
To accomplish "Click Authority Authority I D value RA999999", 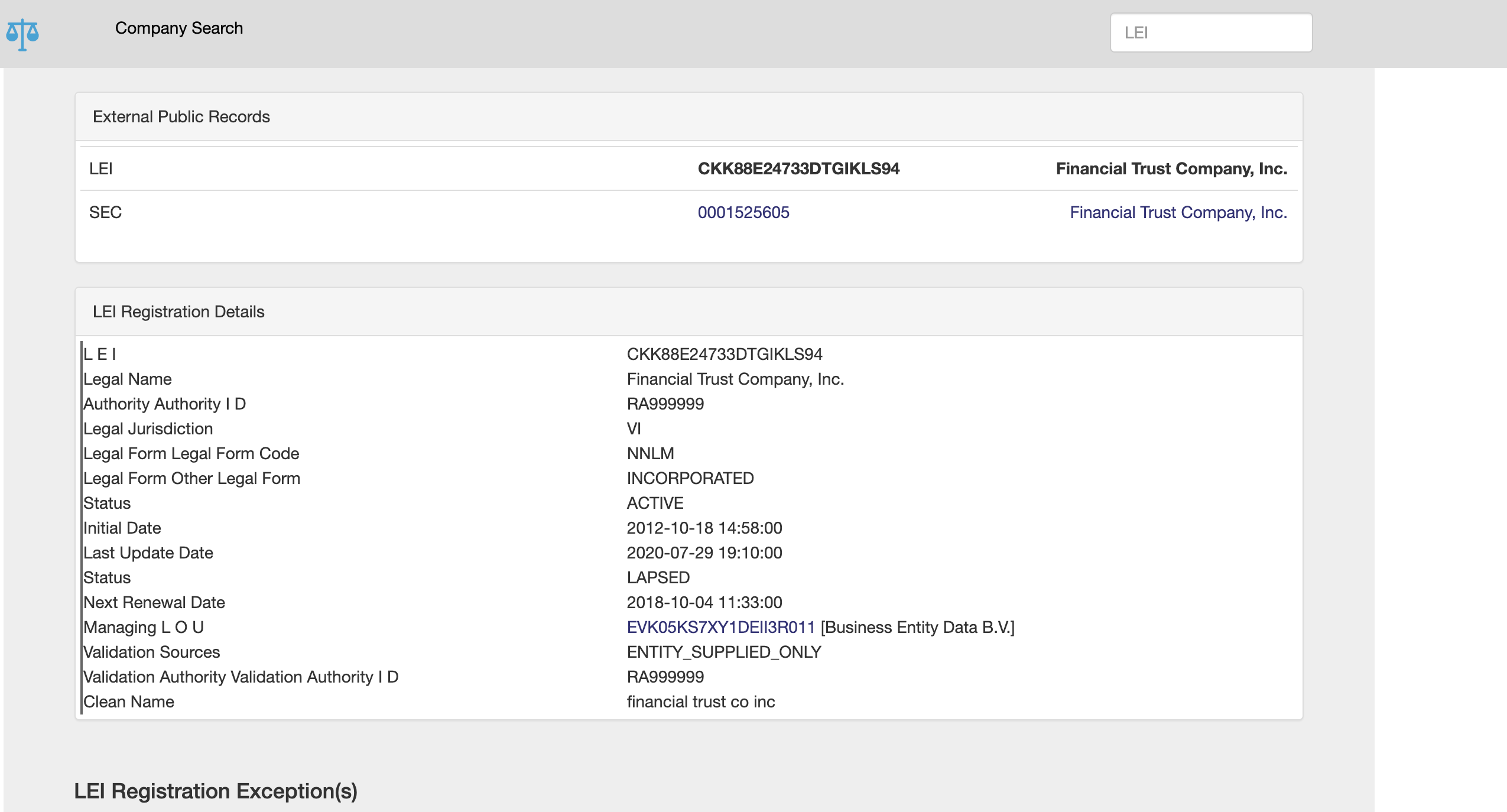I will tap(665, 404).
